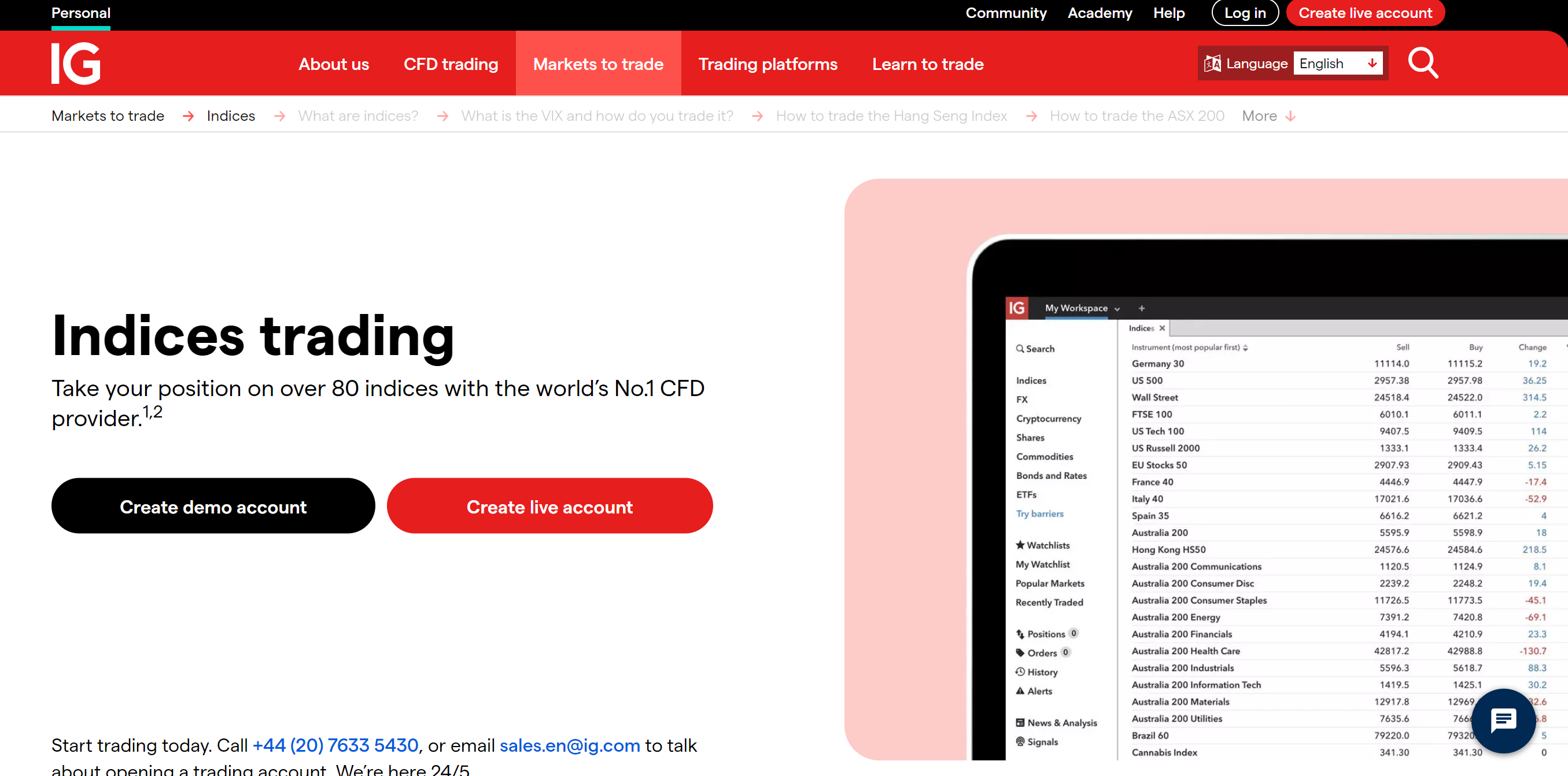Select the Personal tab

(x=80, y=13)
